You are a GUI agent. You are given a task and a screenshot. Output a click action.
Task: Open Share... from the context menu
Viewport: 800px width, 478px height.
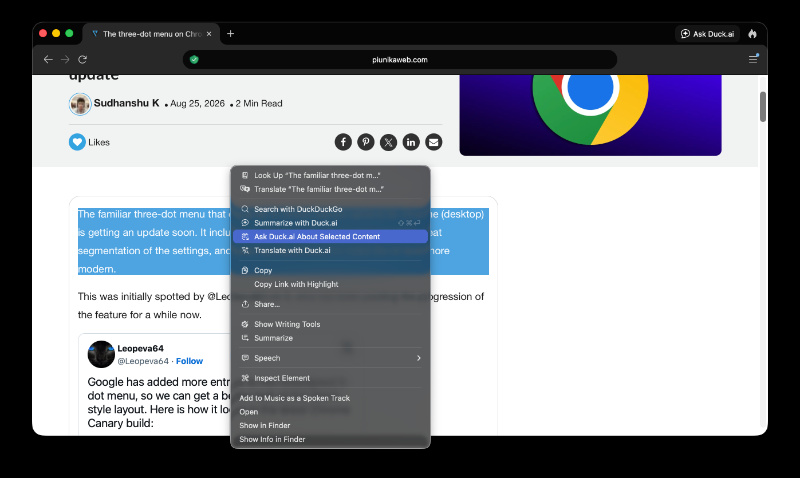(330, 304)
